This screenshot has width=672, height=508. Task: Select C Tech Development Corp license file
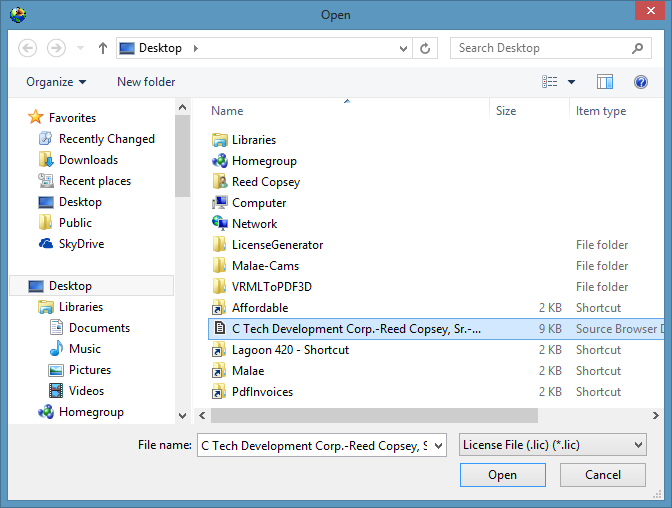click(x=435, y=329)
